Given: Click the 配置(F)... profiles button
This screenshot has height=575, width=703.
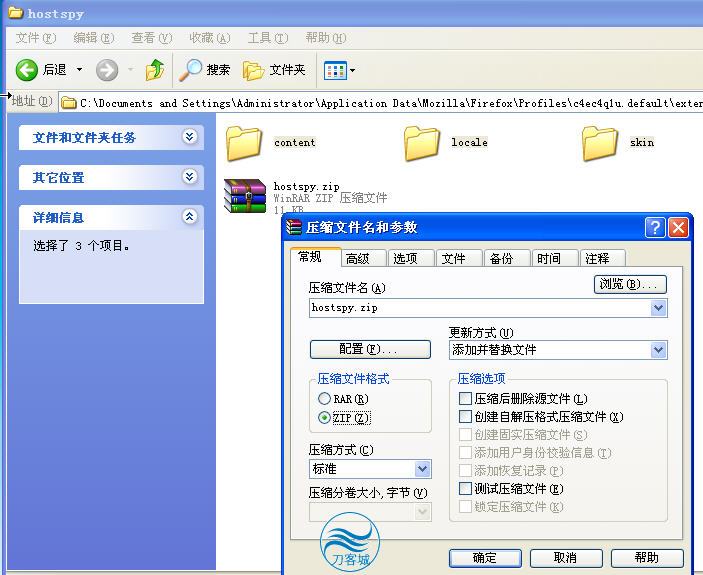Looking at the screenshot, I should point(370,349).
